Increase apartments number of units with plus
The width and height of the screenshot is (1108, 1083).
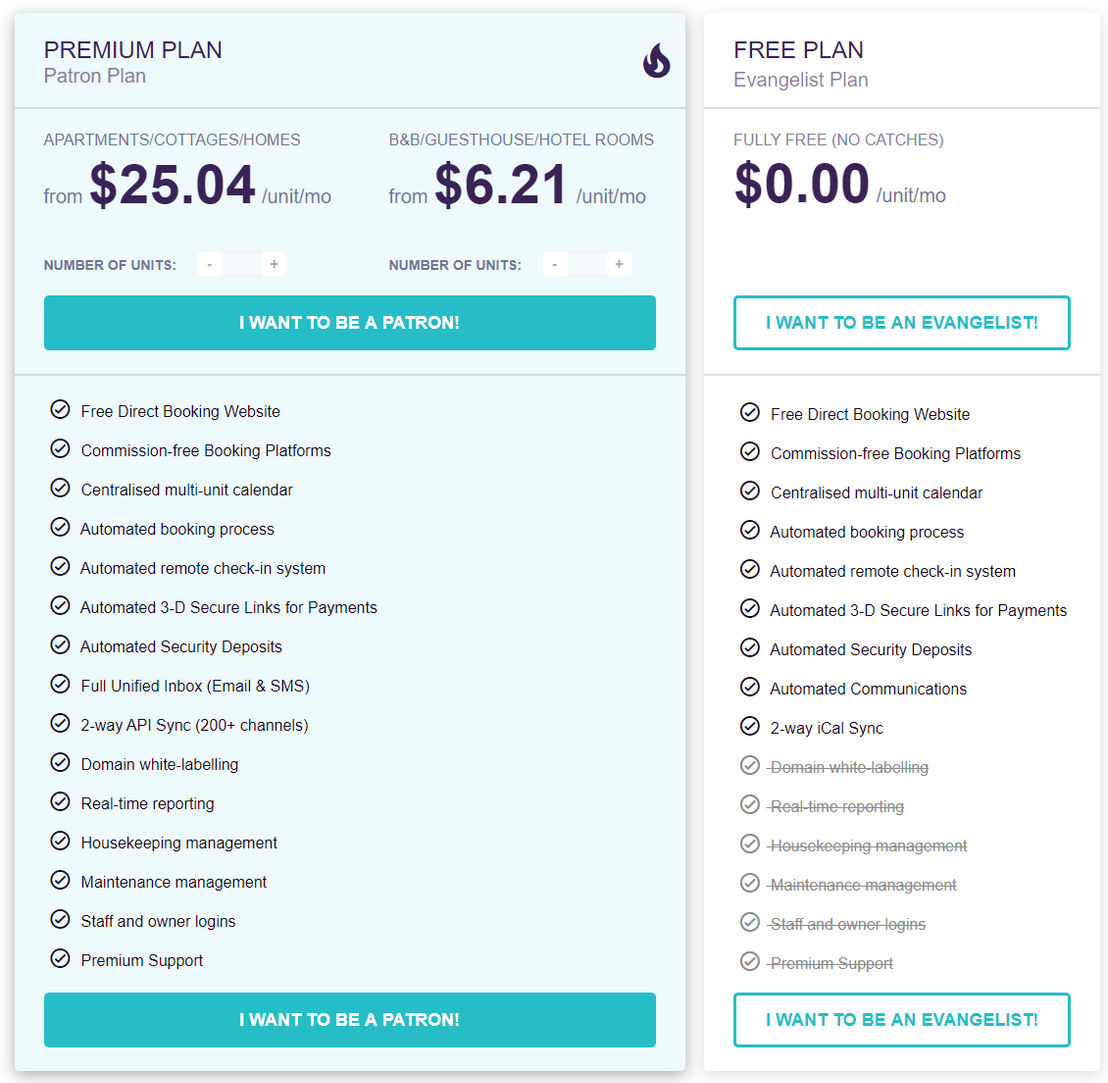pos(273,264)
